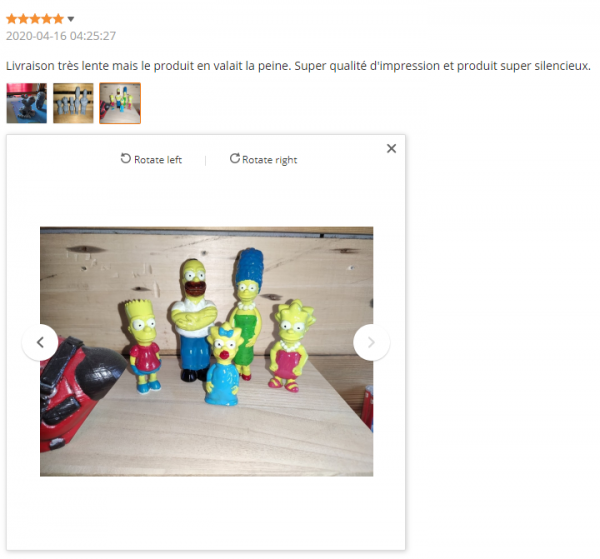Click the Lisa figurine with pink dress

click(x=291, y=346)
